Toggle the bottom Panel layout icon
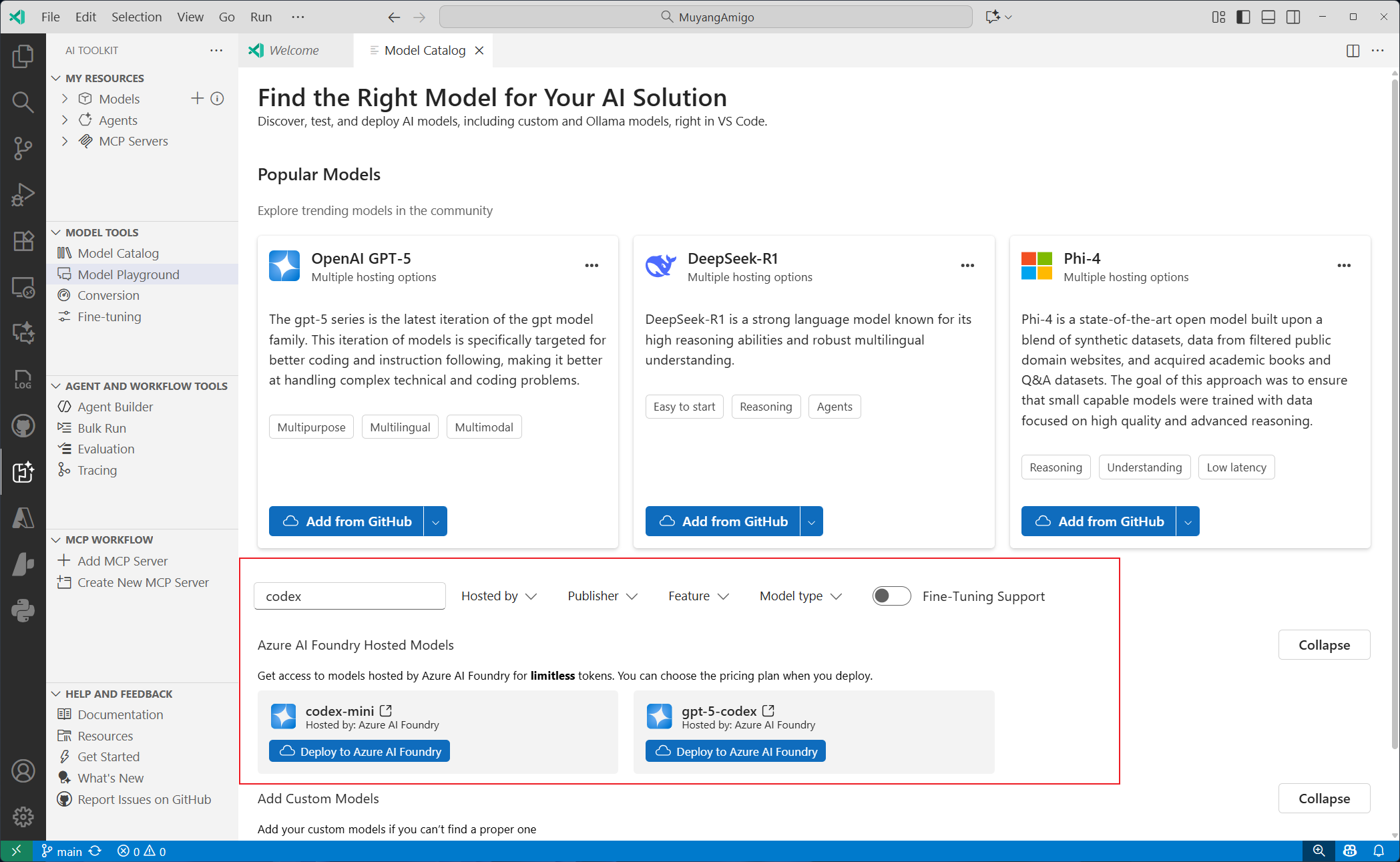The width and height of the screenshot is (1400, 862). tap(1268, 17)
